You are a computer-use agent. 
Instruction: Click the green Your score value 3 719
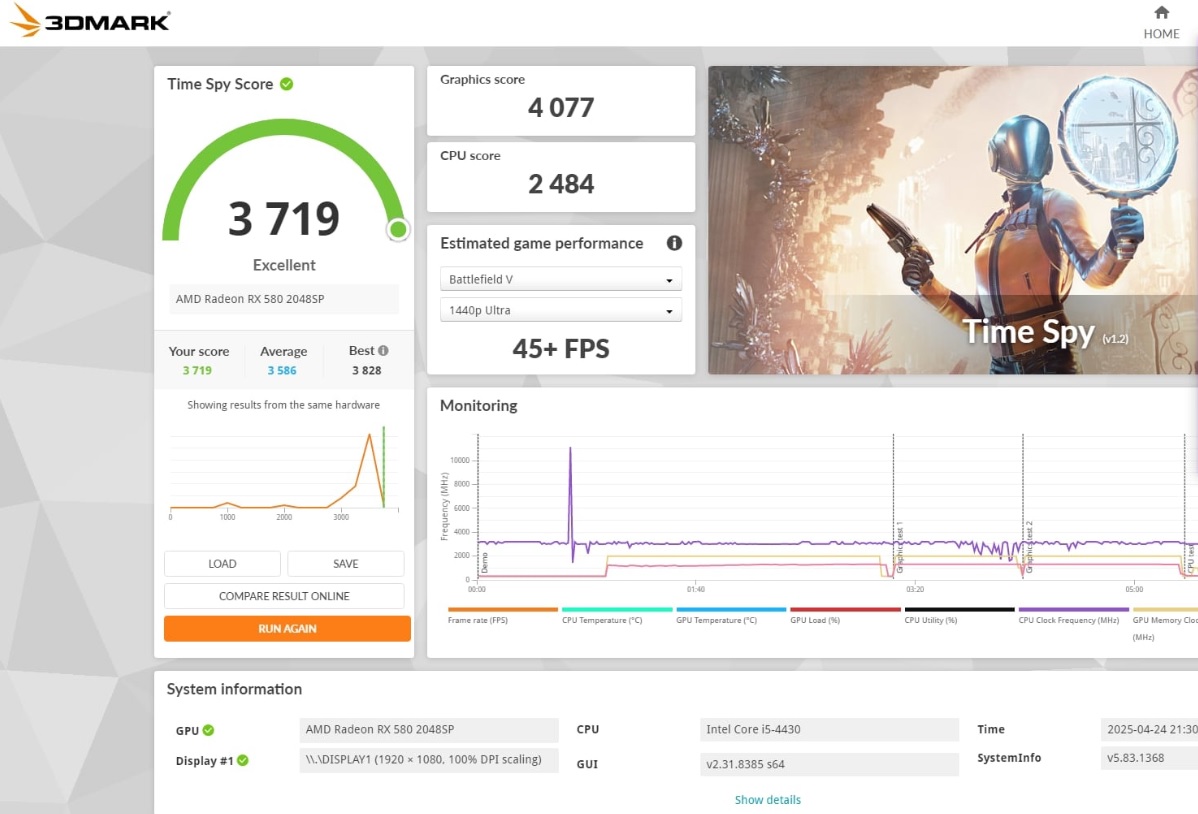pyautogui.click(x=197, y=371)
